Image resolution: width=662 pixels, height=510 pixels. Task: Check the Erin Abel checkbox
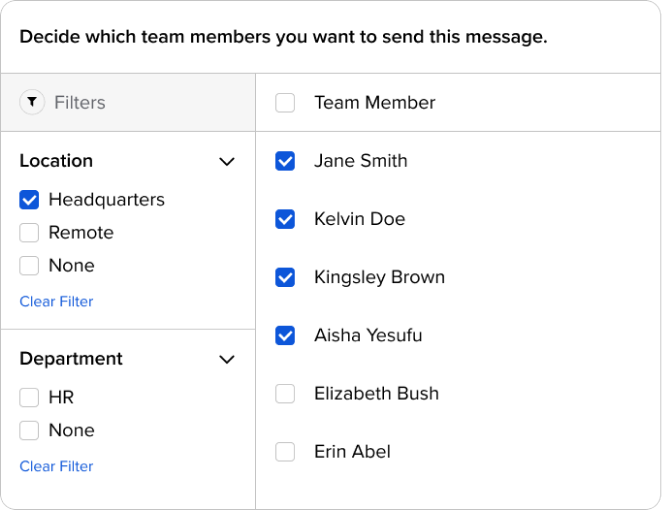tap(285, 451)
